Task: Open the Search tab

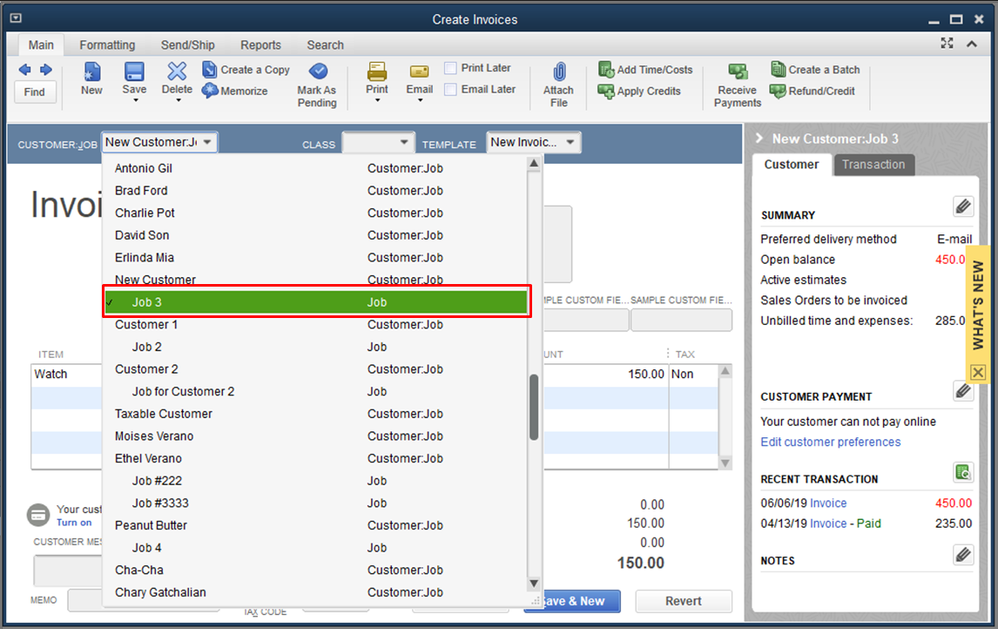Action: tap(325, 45)
